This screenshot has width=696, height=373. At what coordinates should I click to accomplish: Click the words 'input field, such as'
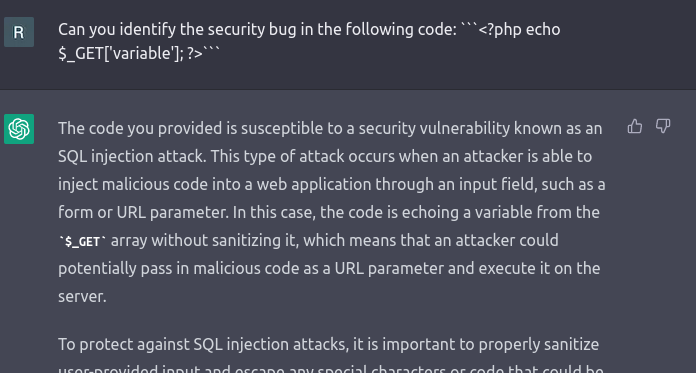[524, 184]
